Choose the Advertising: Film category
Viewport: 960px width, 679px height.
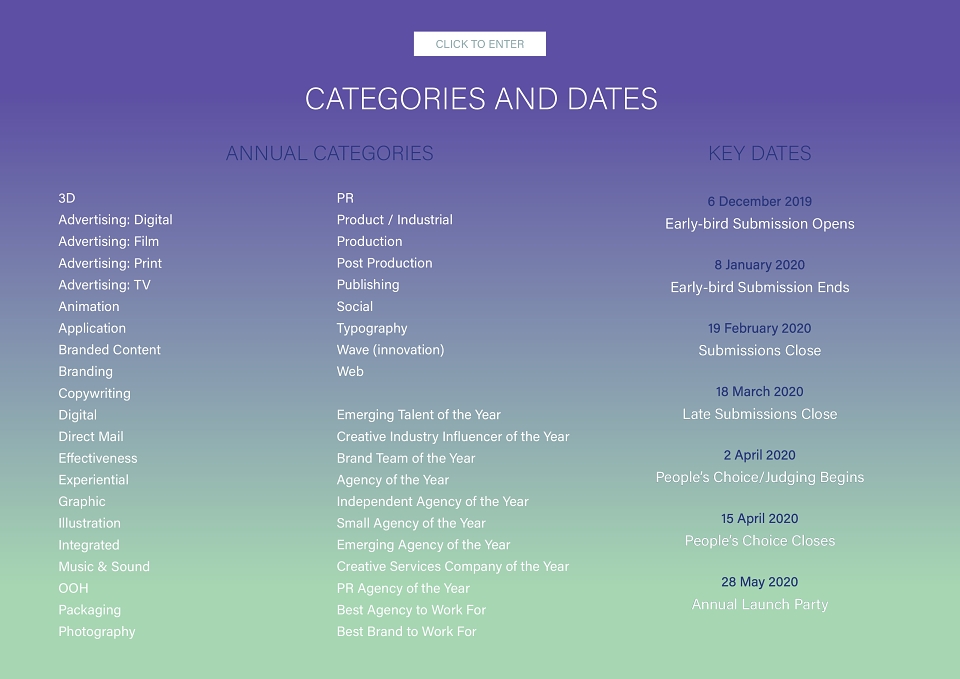(x=108, y=242)
